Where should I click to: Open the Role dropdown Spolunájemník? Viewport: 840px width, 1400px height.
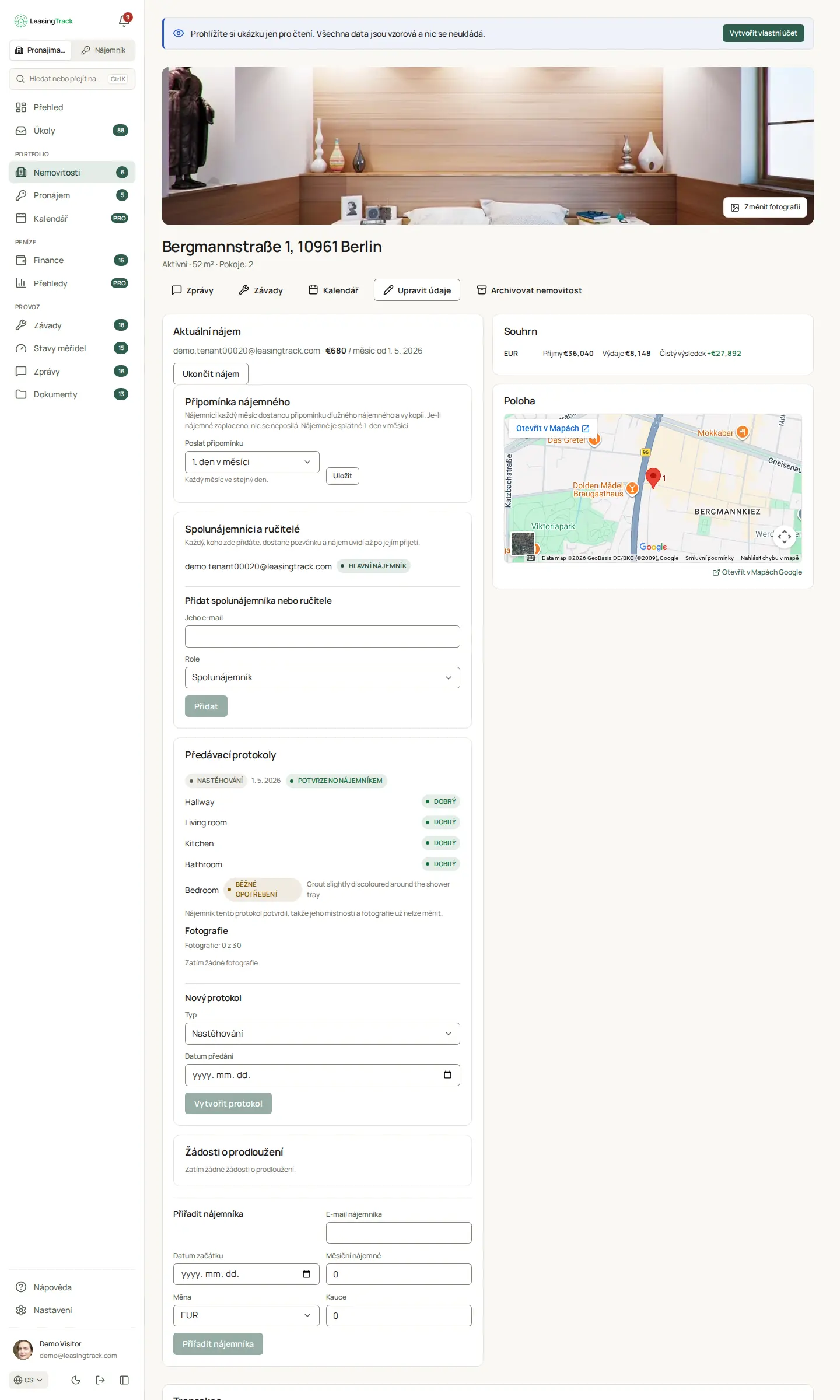click(323, 677)
